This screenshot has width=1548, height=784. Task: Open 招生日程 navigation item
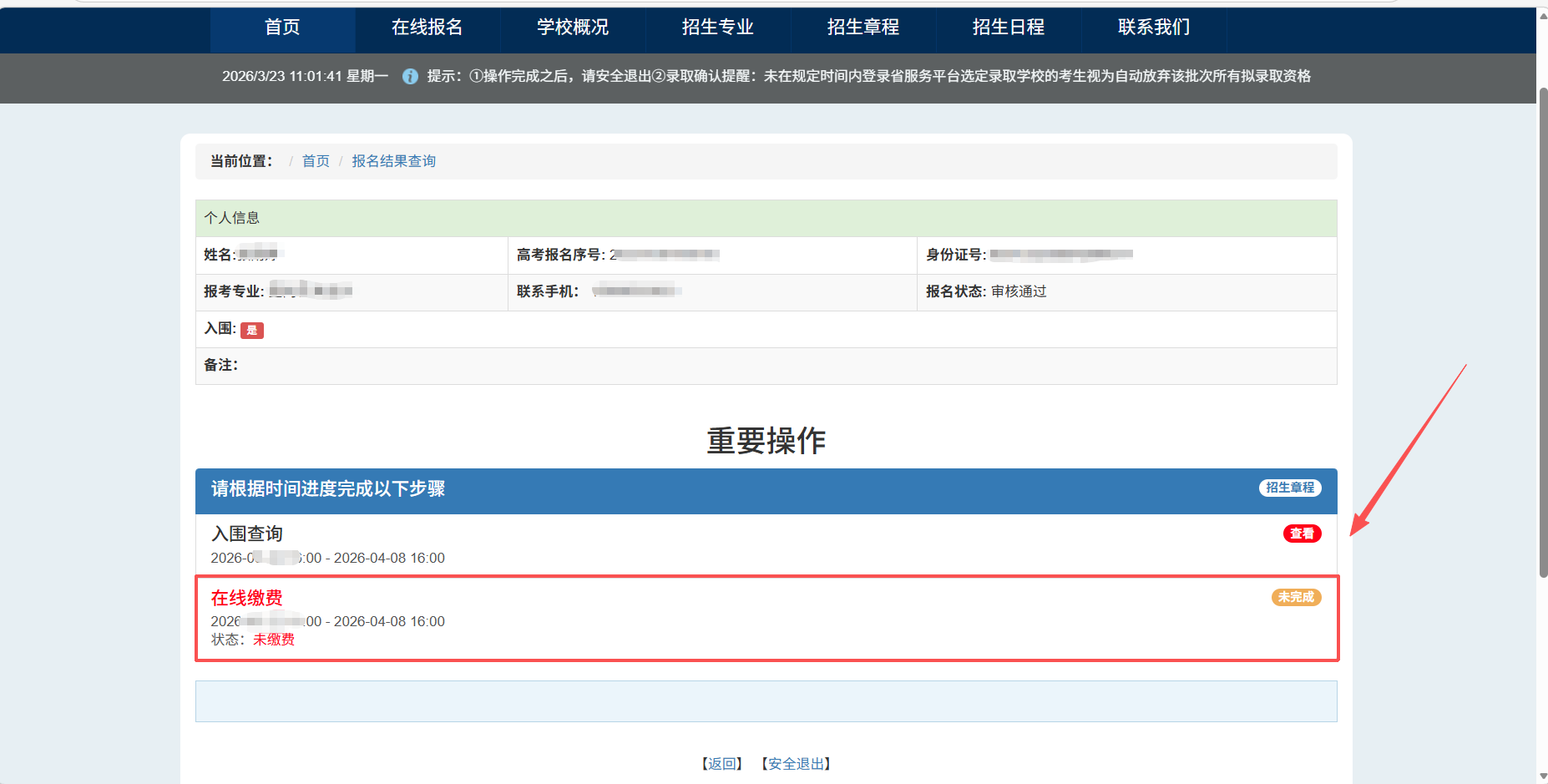1009,28
